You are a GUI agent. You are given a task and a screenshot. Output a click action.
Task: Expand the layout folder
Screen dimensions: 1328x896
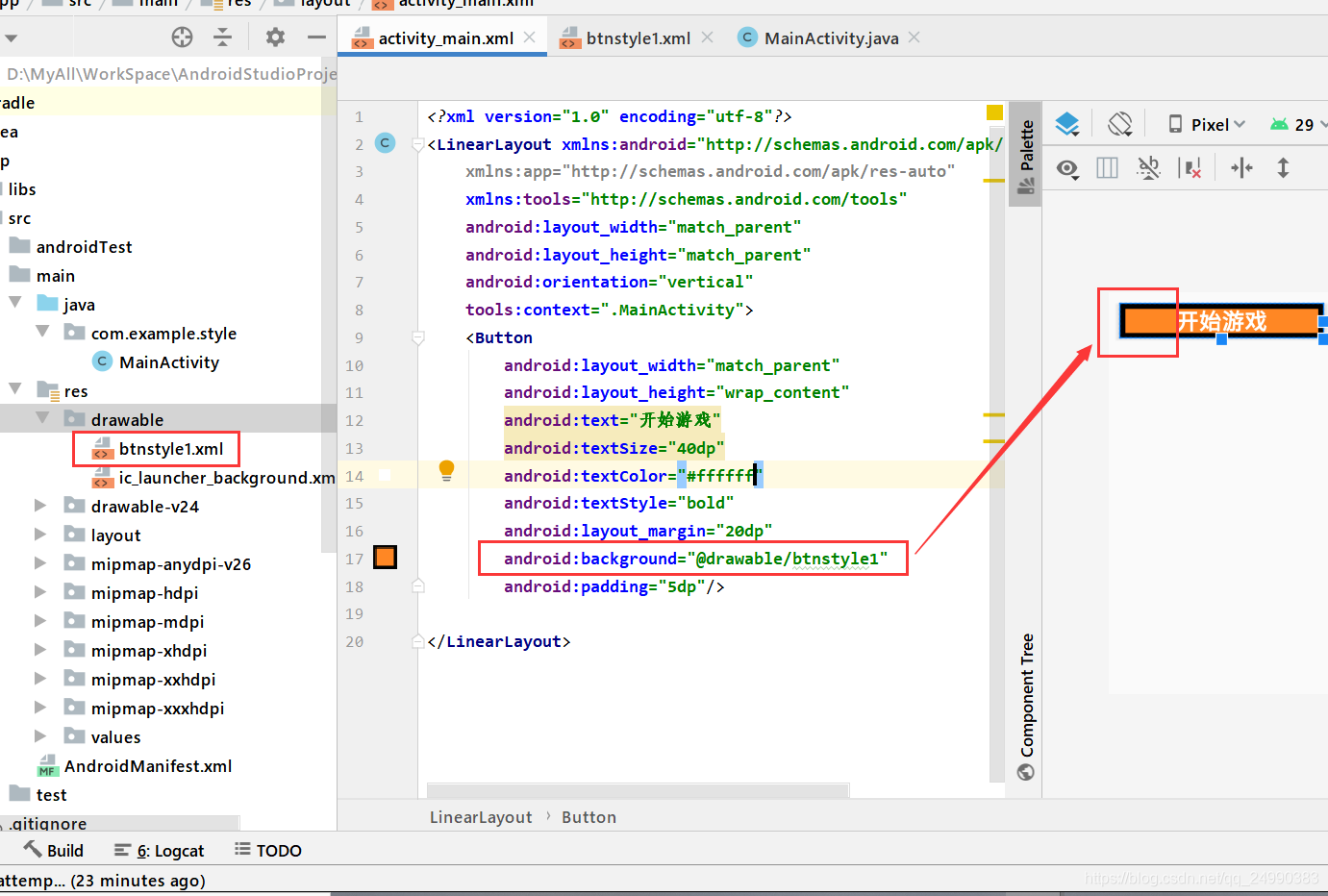coord(40,535)
